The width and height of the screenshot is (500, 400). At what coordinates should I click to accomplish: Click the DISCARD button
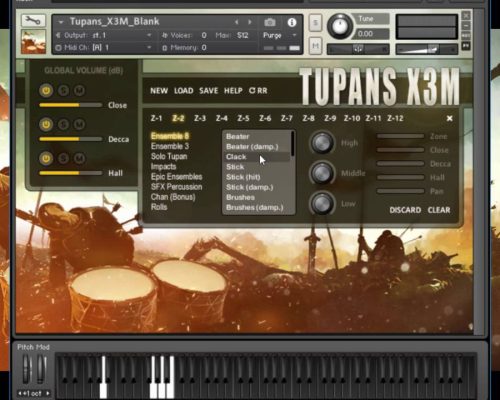coord(405,210)
